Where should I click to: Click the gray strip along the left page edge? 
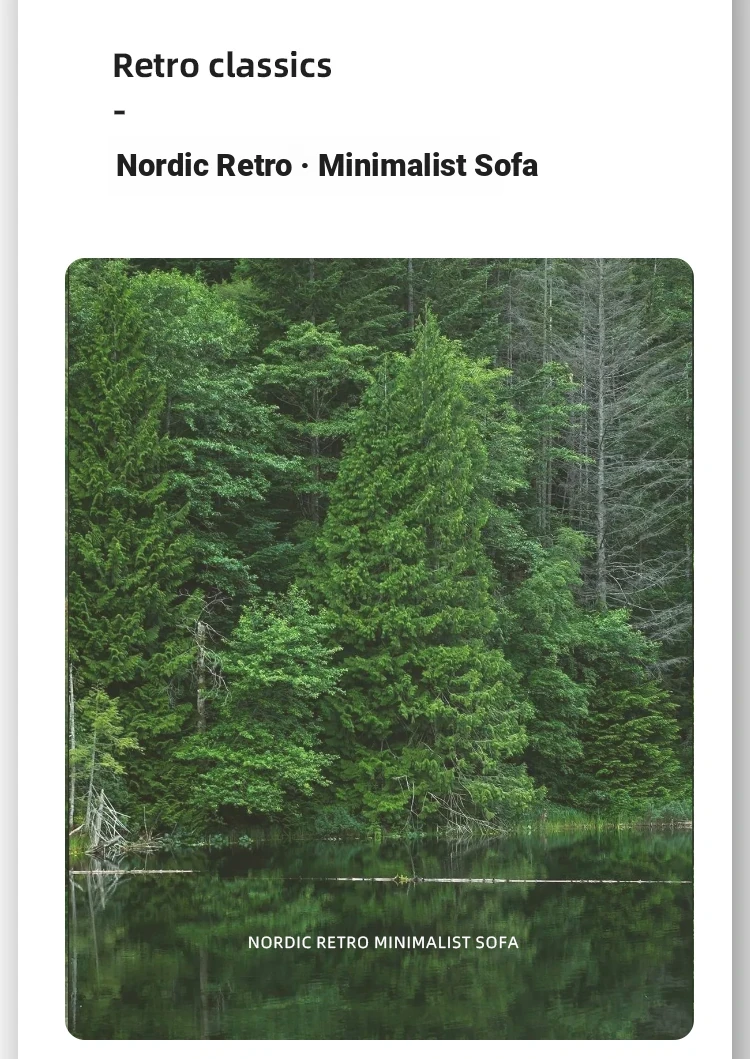(9, 530)
